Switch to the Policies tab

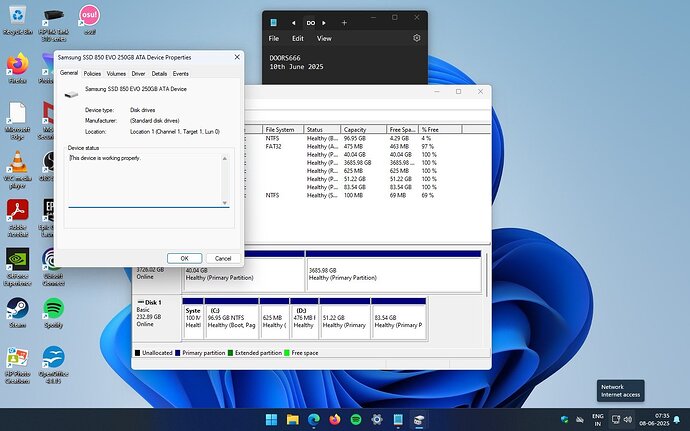pos(92,74)
